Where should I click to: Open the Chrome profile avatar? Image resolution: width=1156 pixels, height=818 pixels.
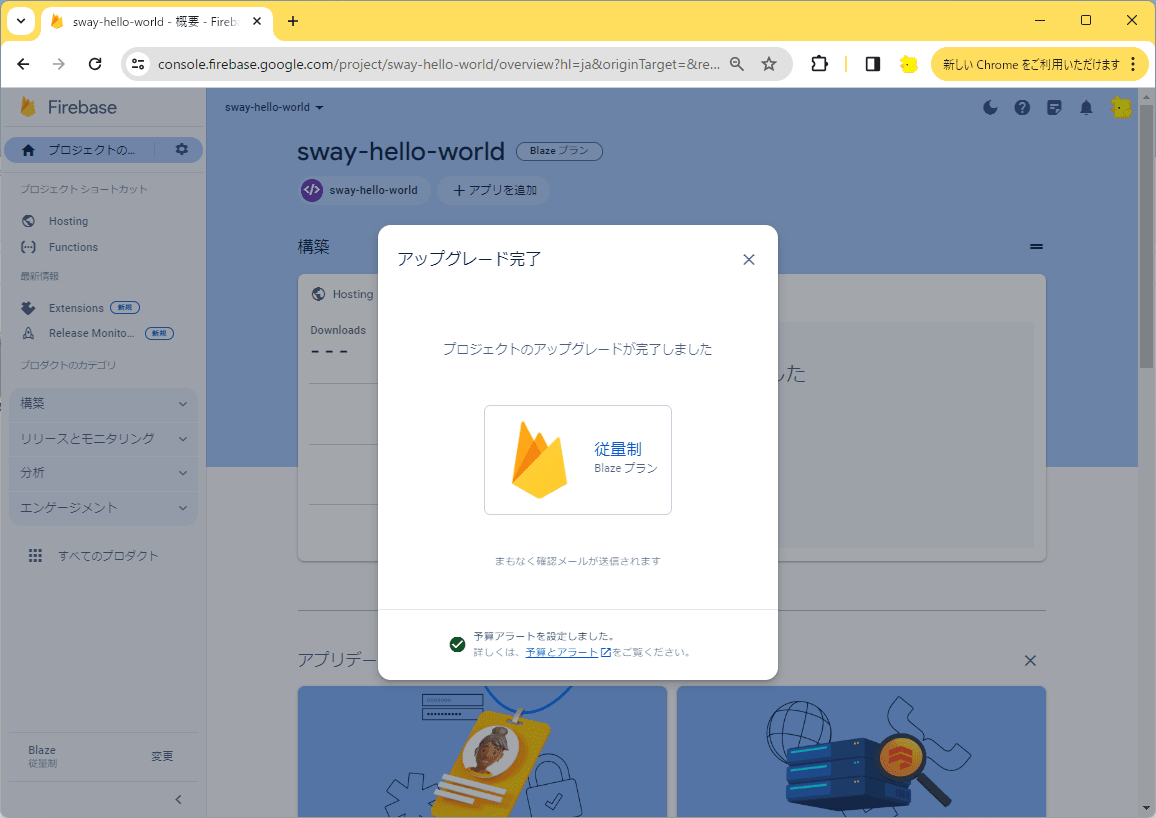tap(908, 64)
